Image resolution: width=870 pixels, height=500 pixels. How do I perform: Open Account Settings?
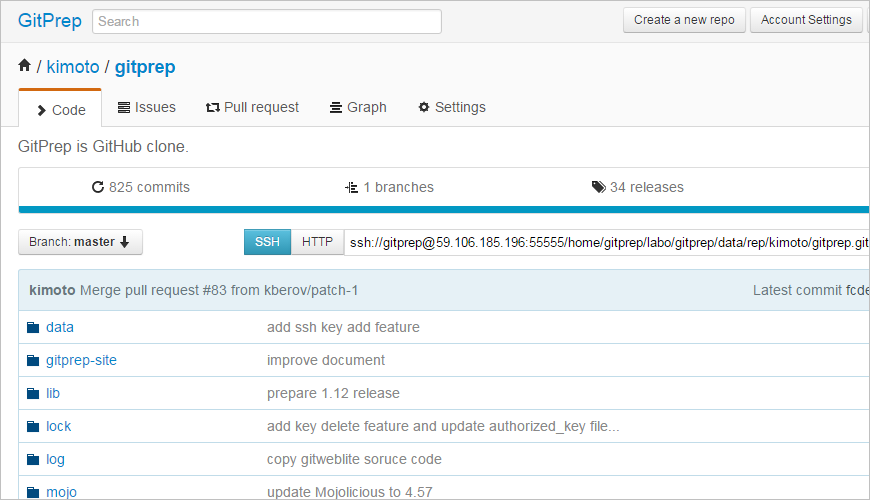pos(806,20)
